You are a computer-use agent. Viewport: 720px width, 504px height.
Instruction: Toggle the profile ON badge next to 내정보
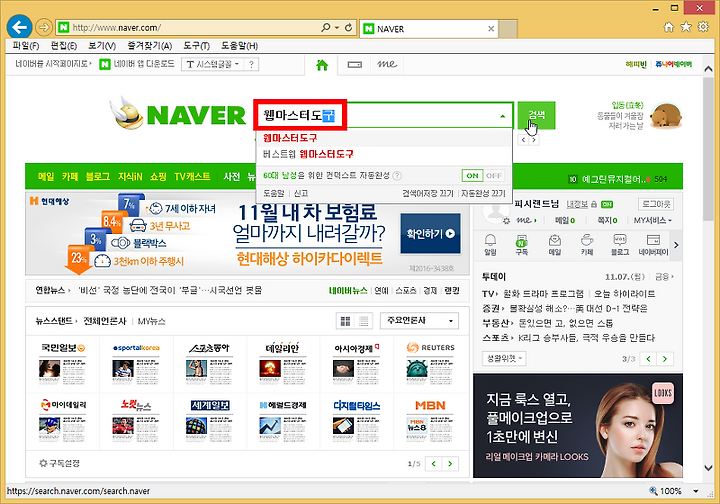tap(607, 204)
